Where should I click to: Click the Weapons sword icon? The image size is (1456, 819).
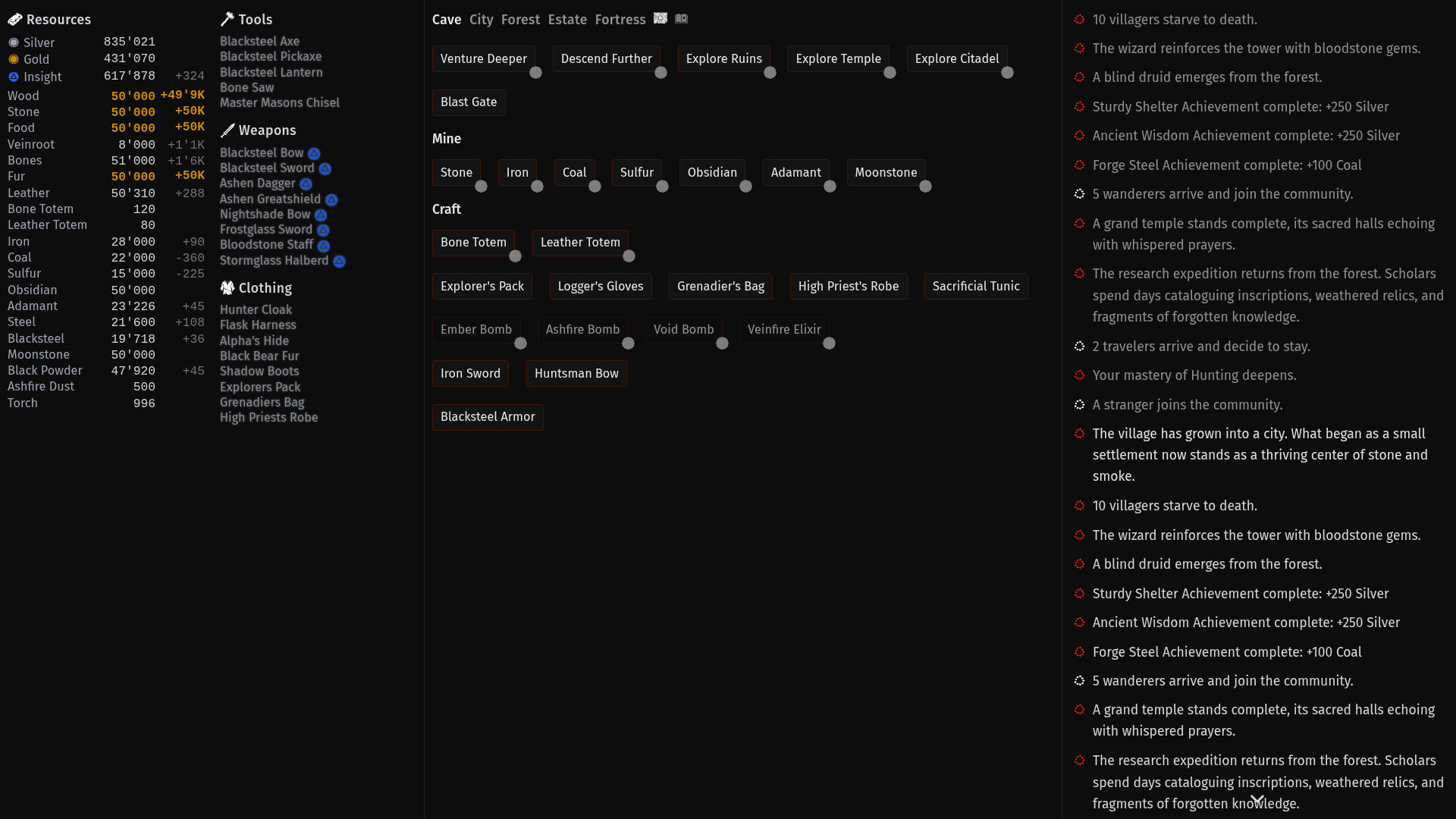[227, 130]
